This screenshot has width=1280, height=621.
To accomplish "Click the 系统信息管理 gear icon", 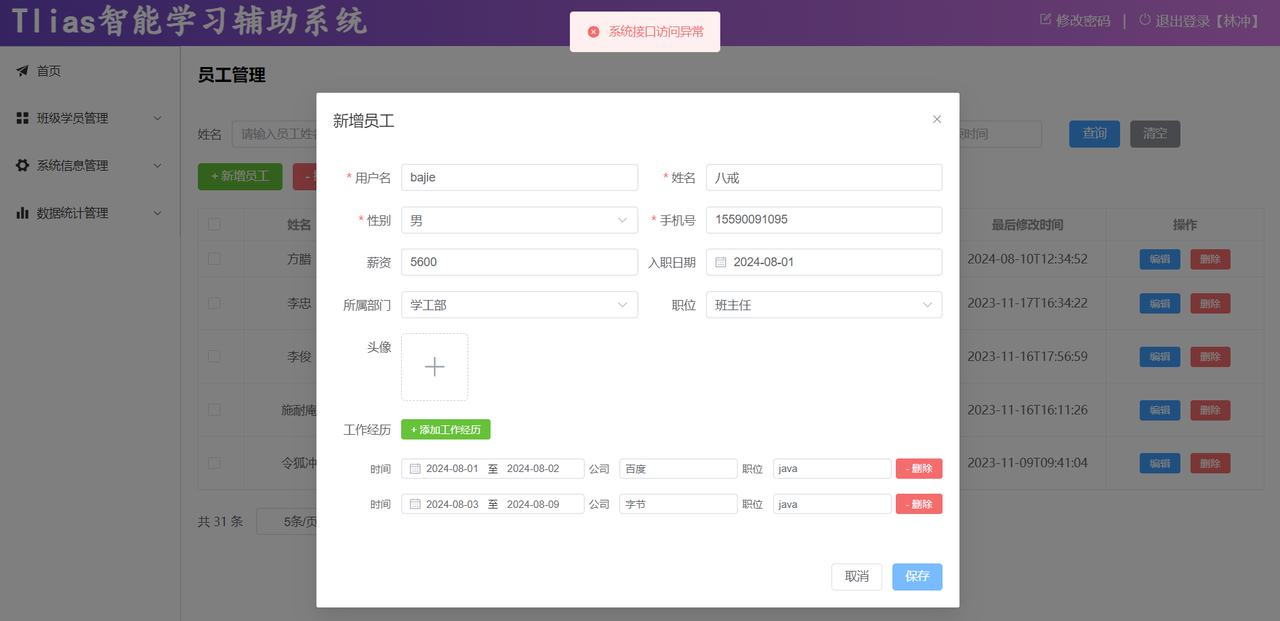I will pyautogui.click(x=22, y=166).
